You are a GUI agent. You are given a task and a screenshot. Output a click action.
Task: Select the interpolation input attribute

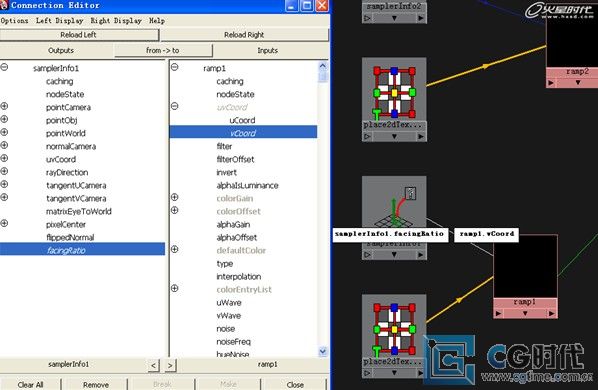[x=239, y=276]
